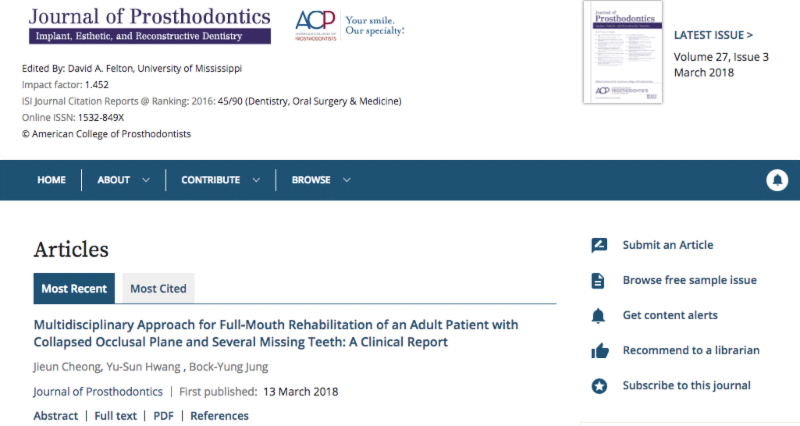Click the thumbs-up librarian recommendation icon
Image resolution: width=800 pixels, height=426 pixels.
point(599,350)
